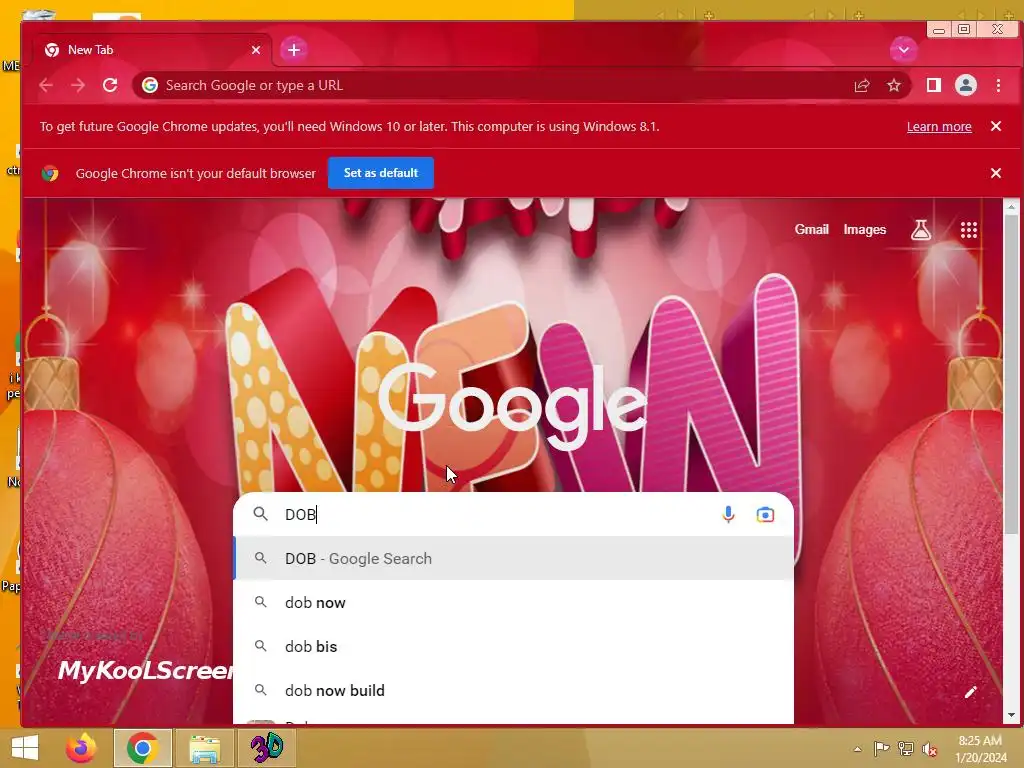The width and height of the screenshot is (1024, 768).
Task: Click the Action Center flag icon
Action: click(x=881, y=749)
